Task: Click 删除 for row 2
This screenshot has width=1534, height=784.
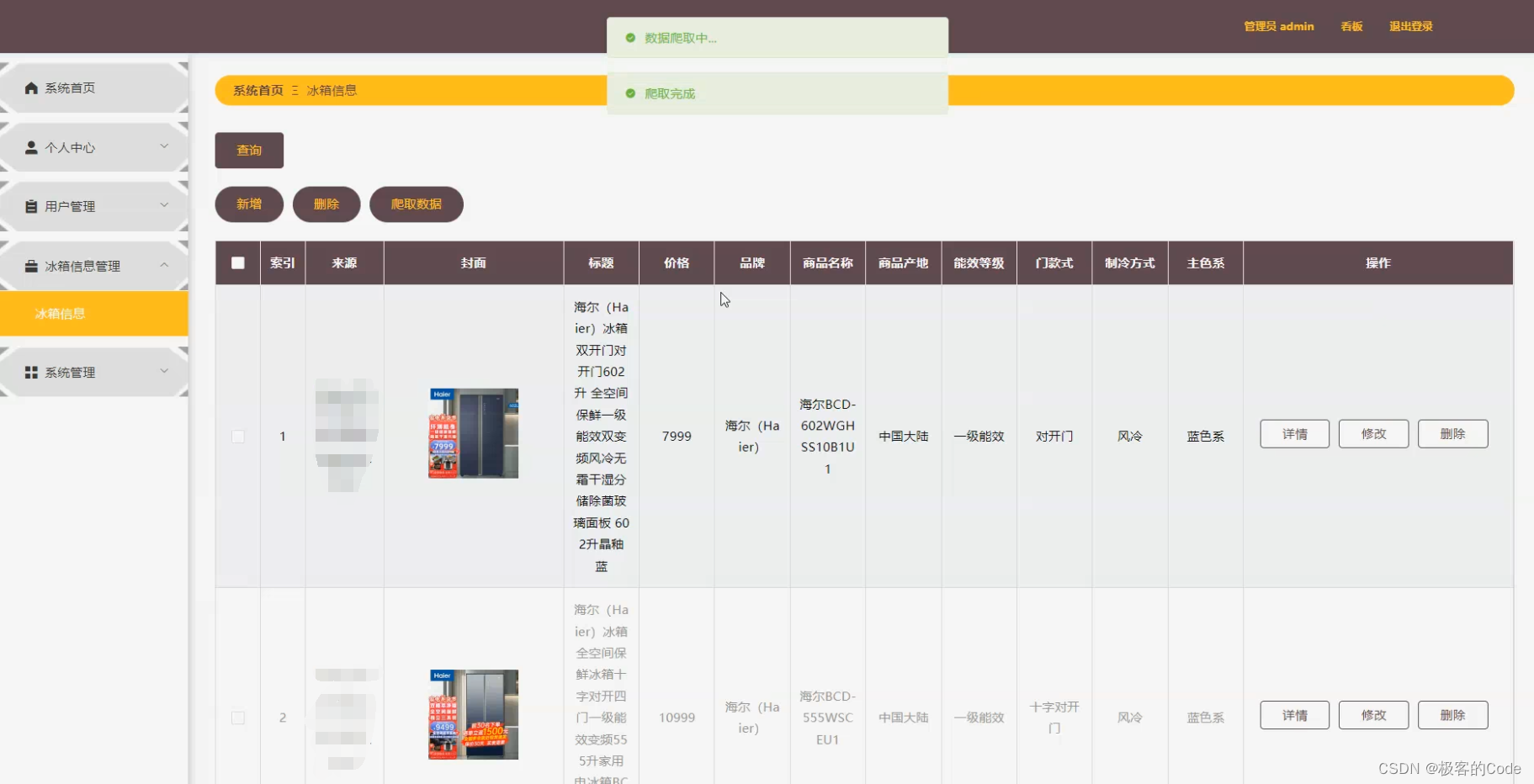Action: point(1453,715)
